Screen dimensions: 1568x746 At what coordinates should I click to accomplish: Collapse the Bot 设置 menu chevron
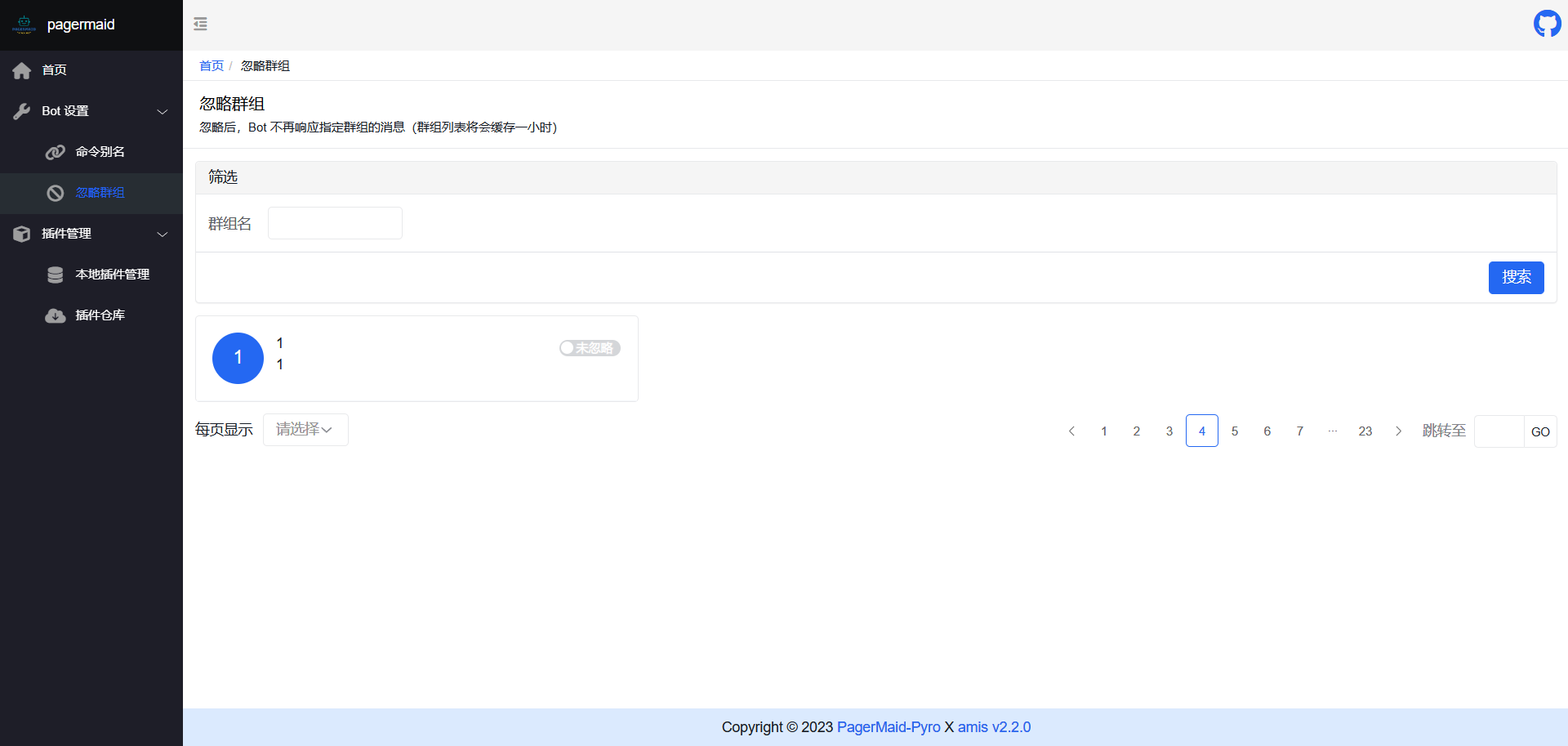click(163, 111)
